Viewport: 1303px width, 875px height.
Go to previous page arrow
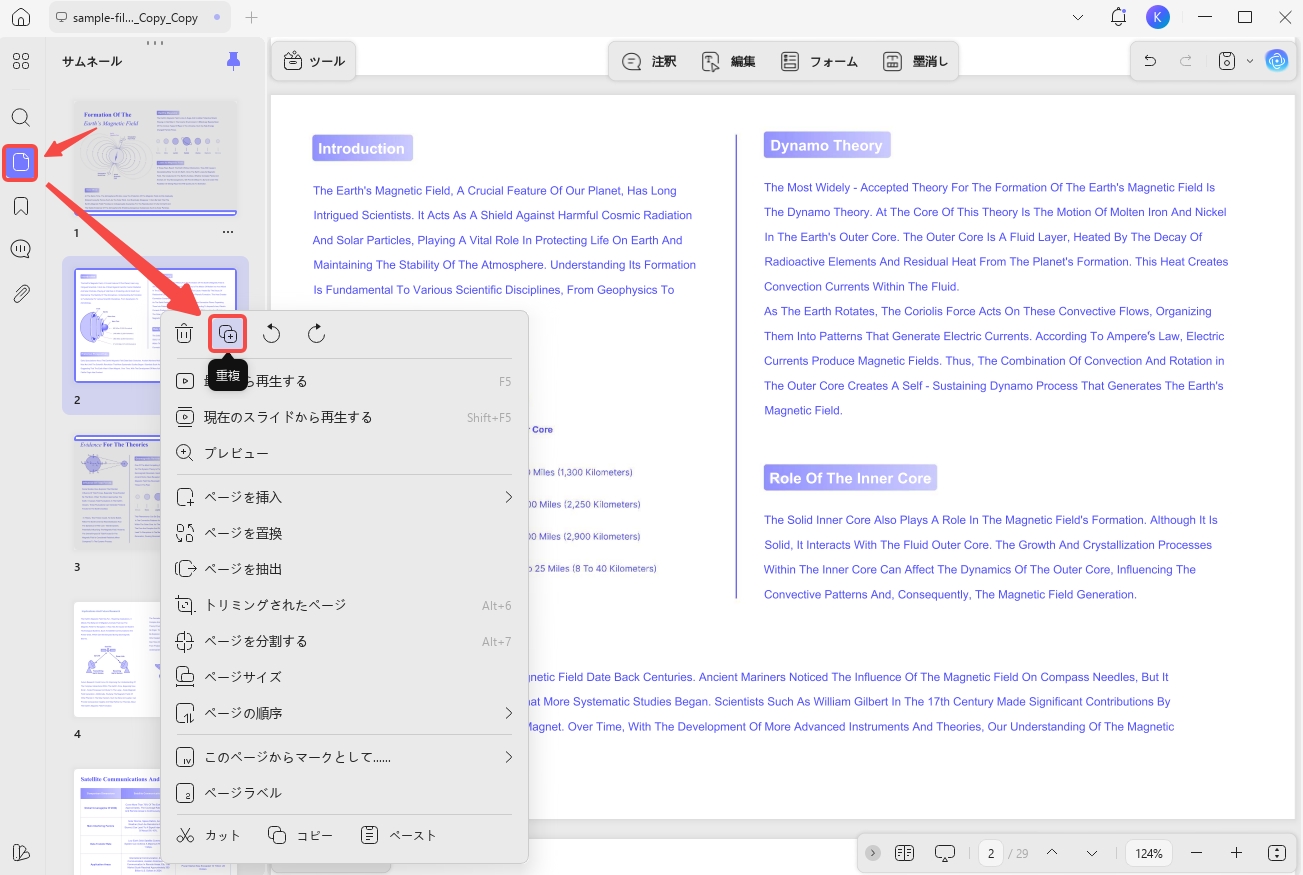click(1052, 853)
